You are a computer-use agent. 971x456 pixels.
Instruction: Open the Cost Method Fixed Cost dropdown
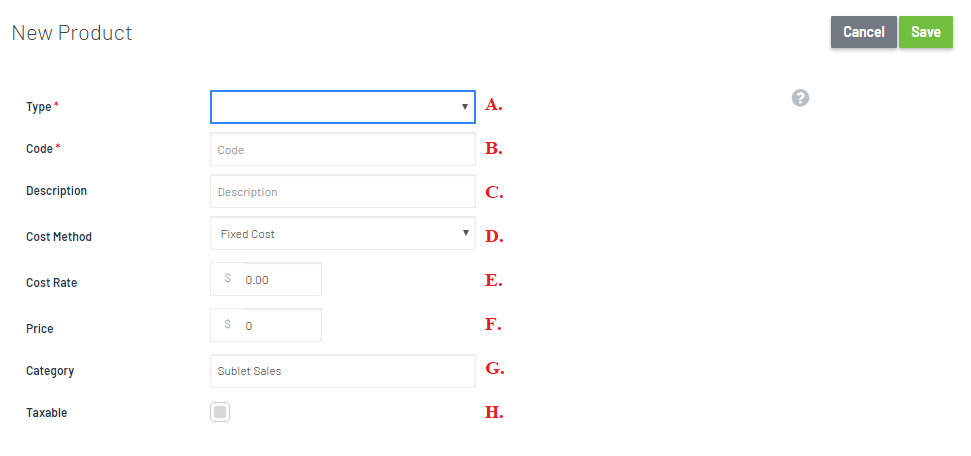point(342,234)
